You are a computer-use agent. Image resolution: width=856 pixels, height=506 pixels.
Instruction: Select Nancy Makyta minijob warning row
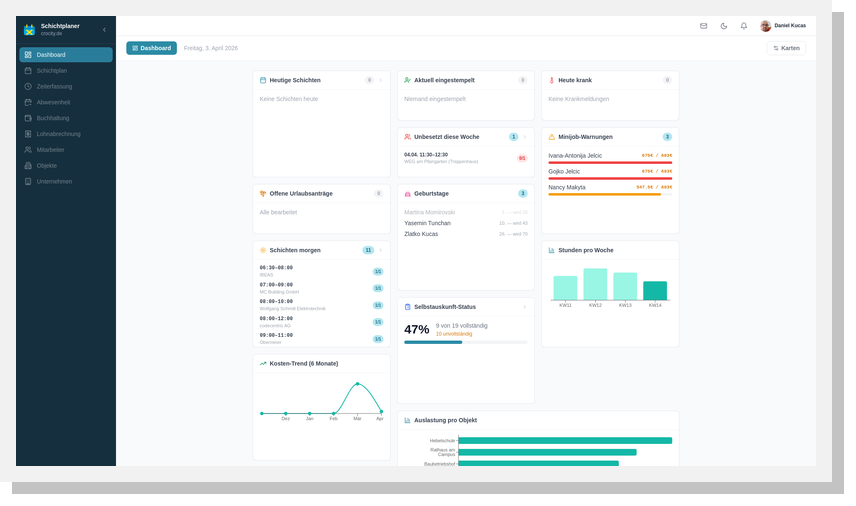[x=610, y=189]
